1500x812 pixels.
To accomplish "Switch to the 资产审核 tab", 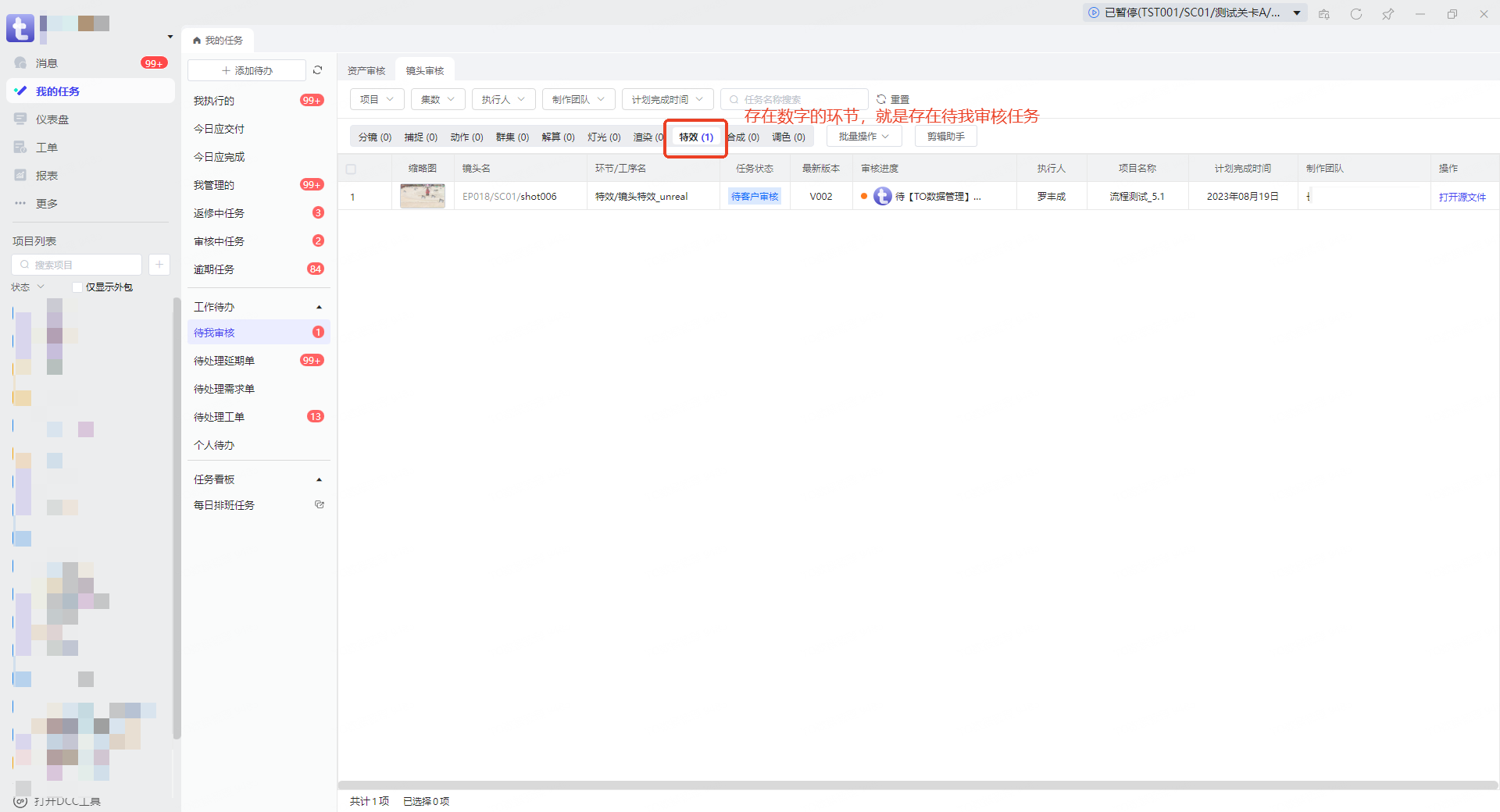I will pyautogui.click(x=366, y=71).
